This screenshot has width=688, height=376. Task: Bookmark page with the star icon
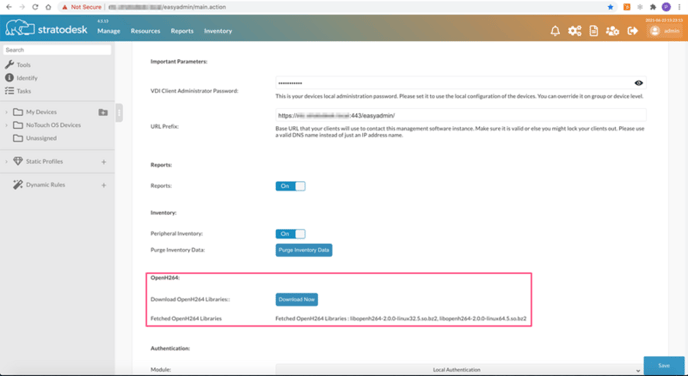click(x=610, y=7)
